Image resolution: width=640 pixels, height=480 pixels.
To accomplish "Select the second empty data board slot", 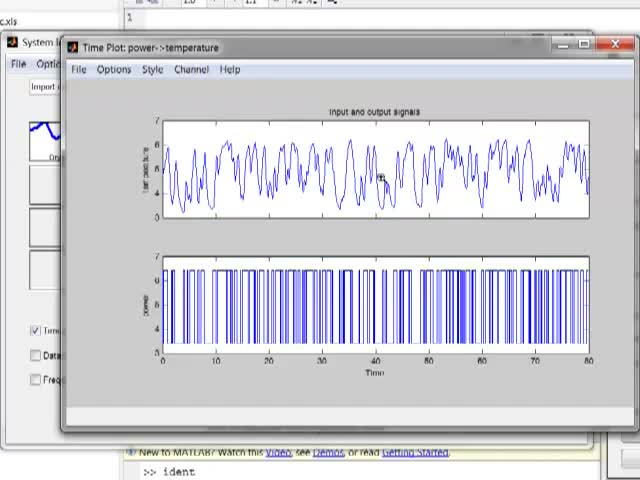I will click(x=45, y=184).
